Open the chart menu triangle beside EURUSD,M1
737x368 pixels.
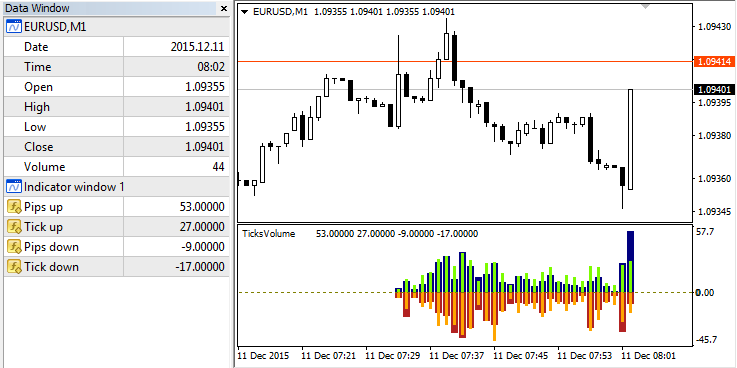[x=244, y=12]
